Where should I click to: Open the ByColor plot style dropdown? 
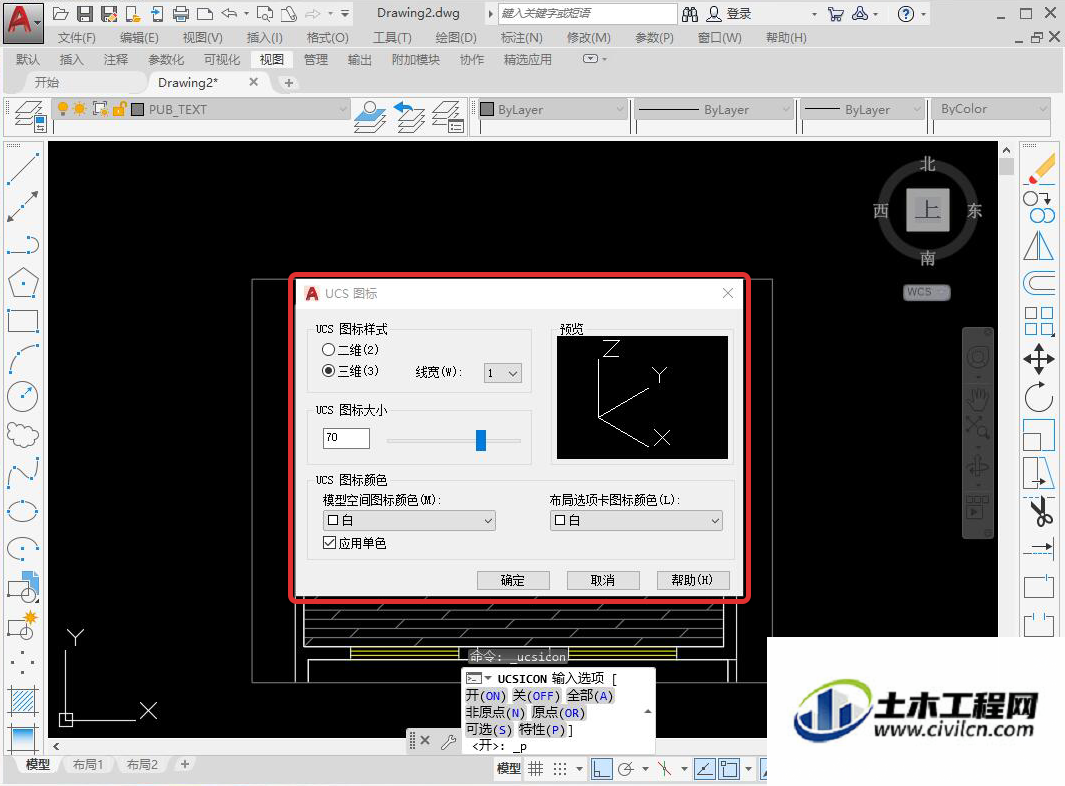click(x=991, y=109)
